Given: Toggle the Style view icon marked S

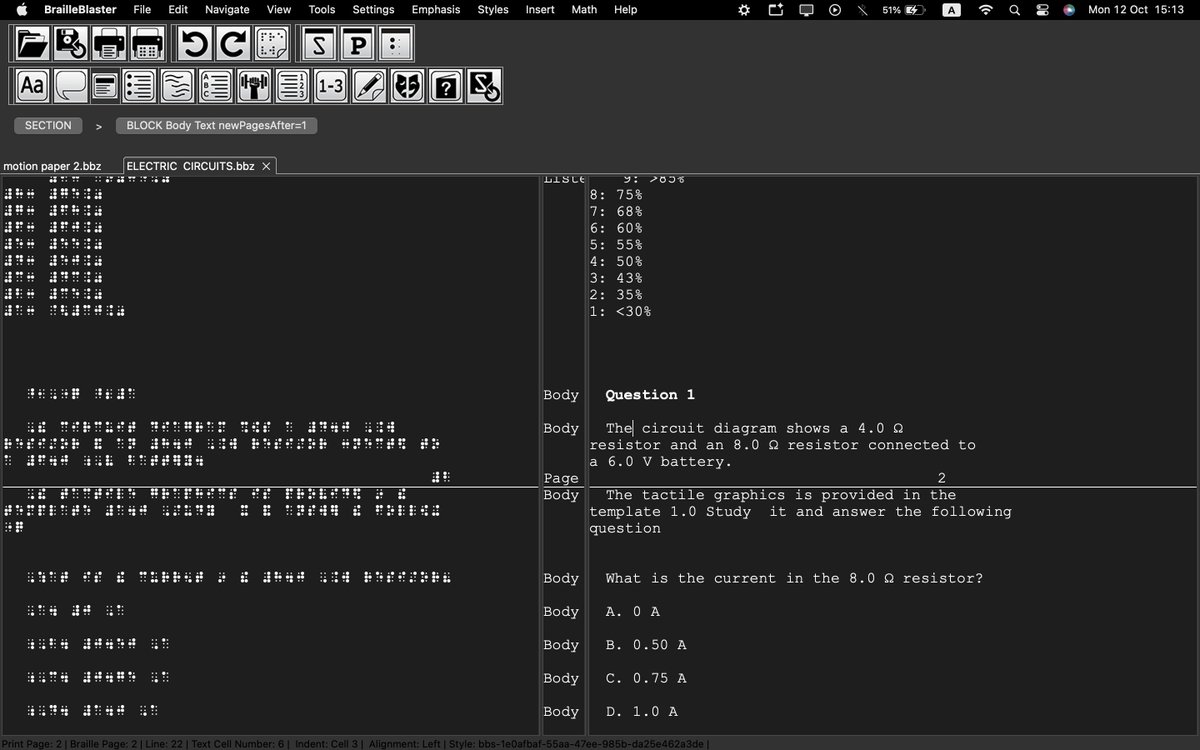Looking at the screenshot, I should point(319,44).
